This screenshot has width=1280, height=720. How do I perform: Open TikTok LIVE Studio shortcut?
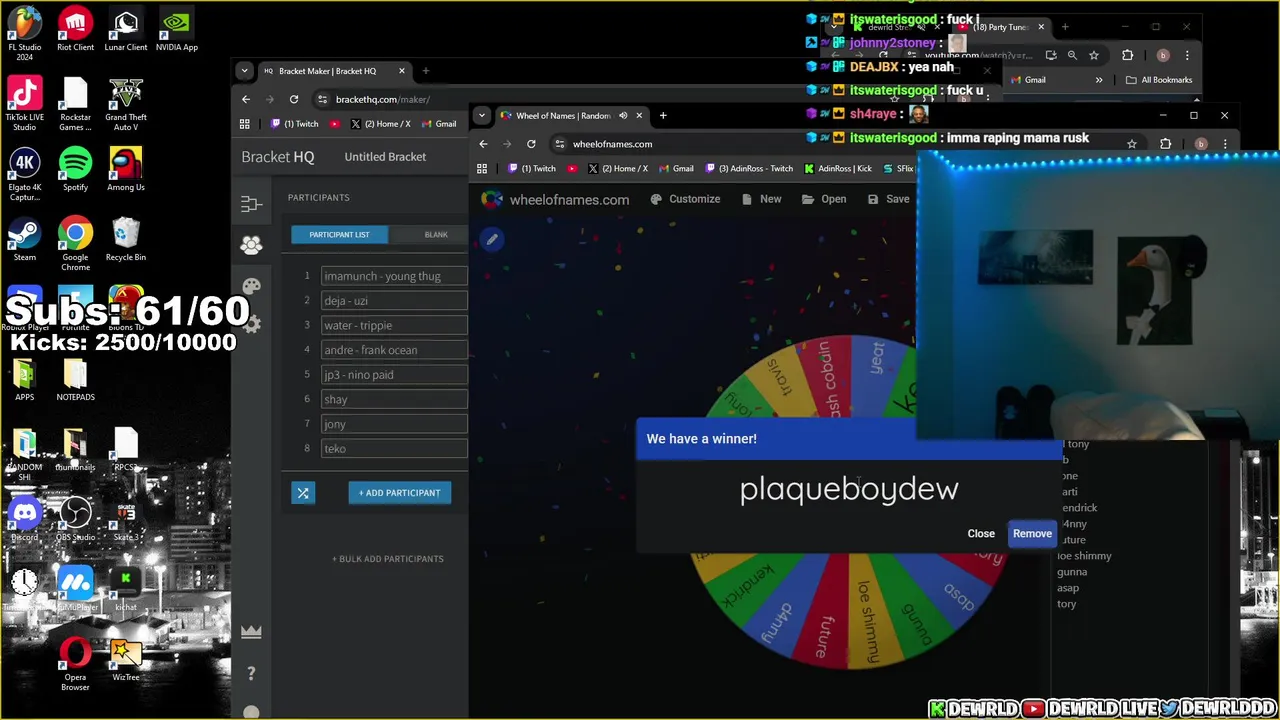25,104
